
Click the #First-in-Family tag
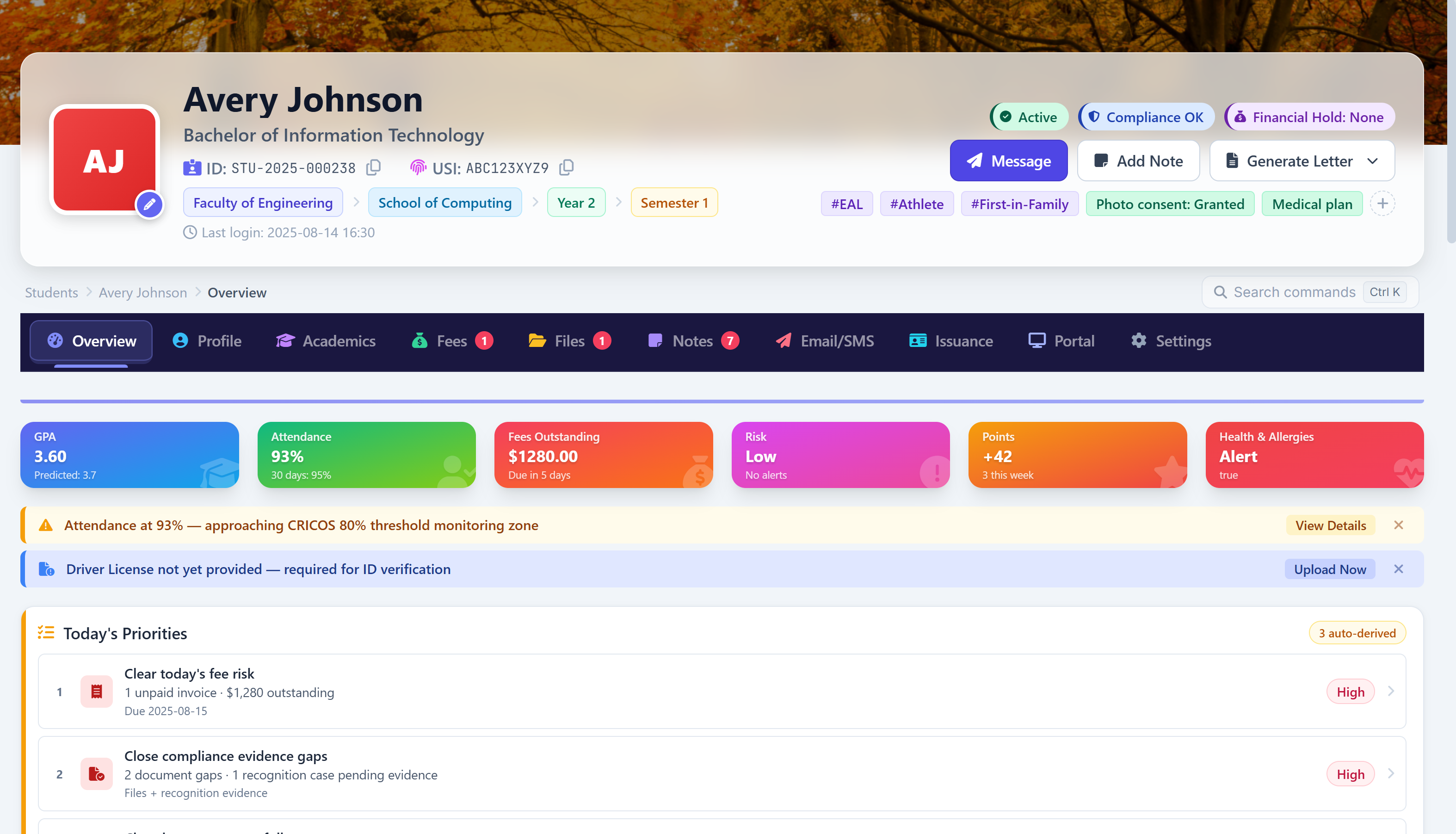(1020, 204)
